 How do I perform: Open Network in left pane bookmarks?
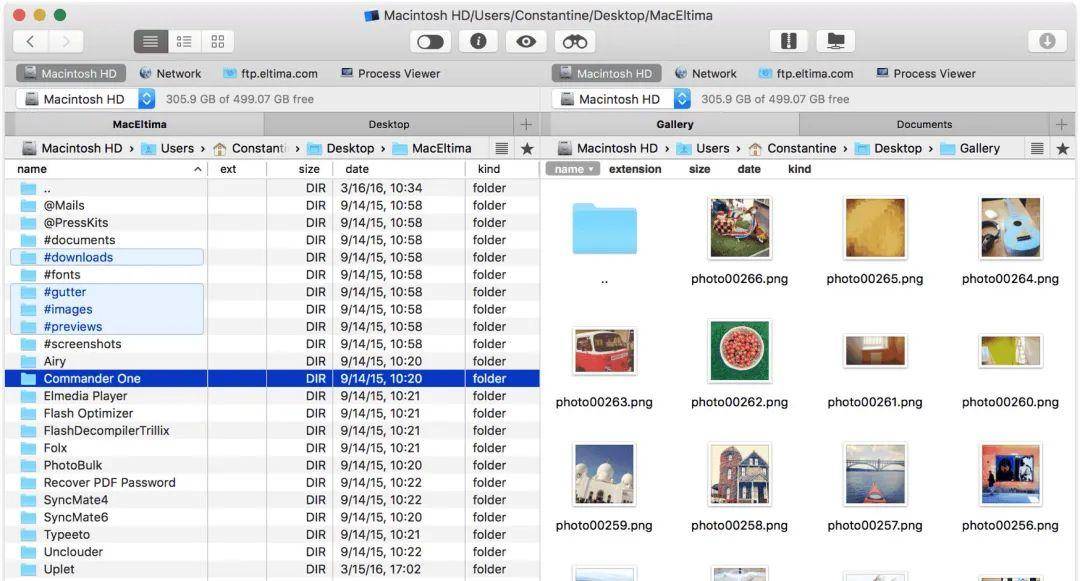170,73
